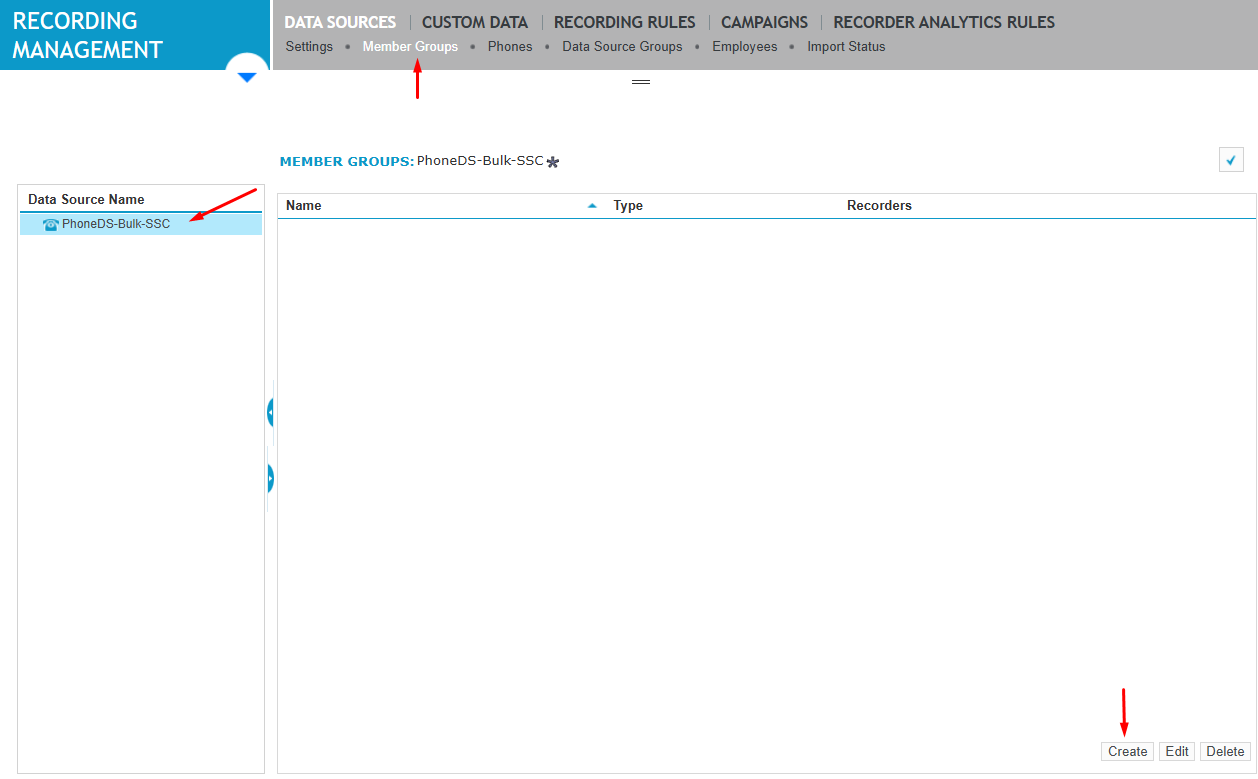
Task: Click the ascending sort arrow in Name column
Action: (x=592, y=206)
